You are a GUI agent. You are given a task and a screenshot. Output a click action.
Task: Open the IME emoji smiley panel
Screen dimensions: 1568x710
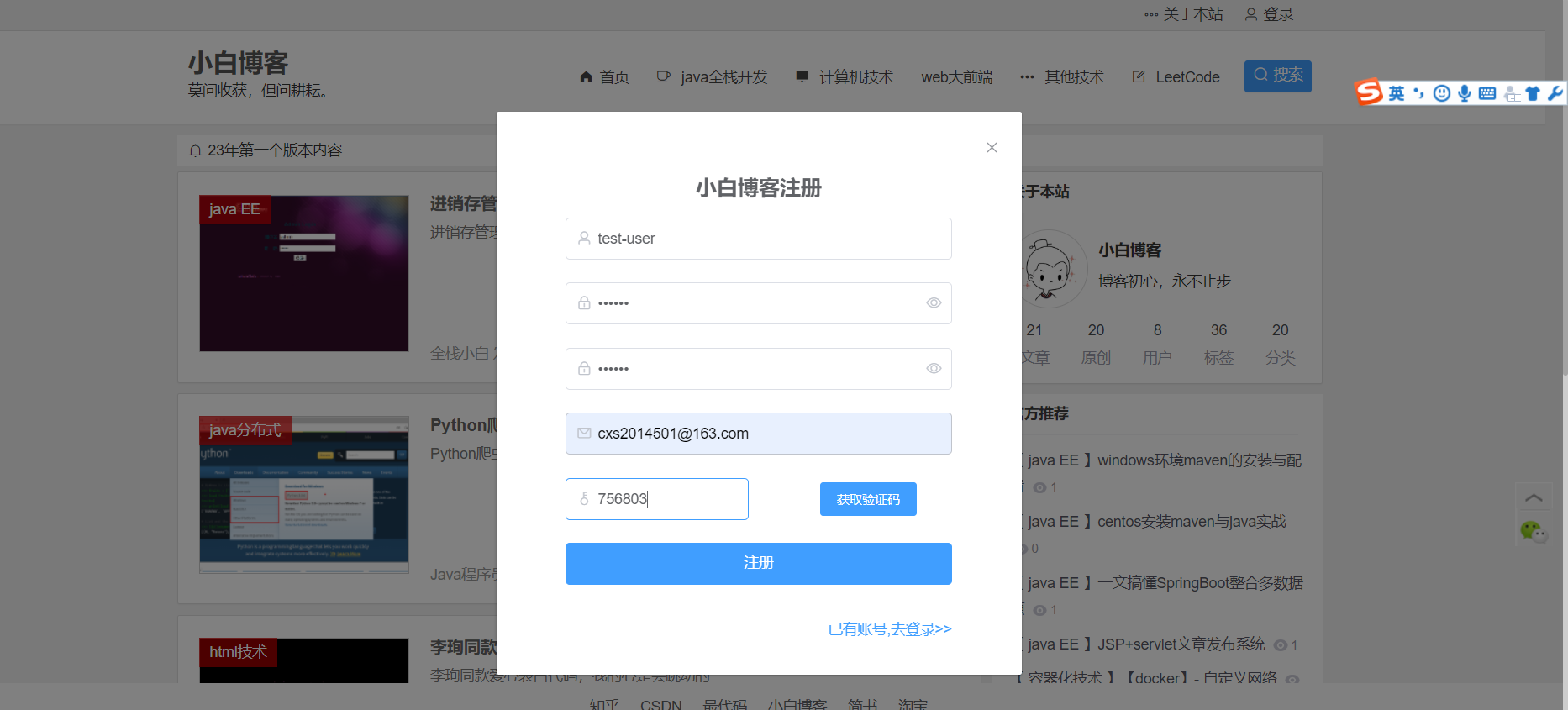[1442, 93]
